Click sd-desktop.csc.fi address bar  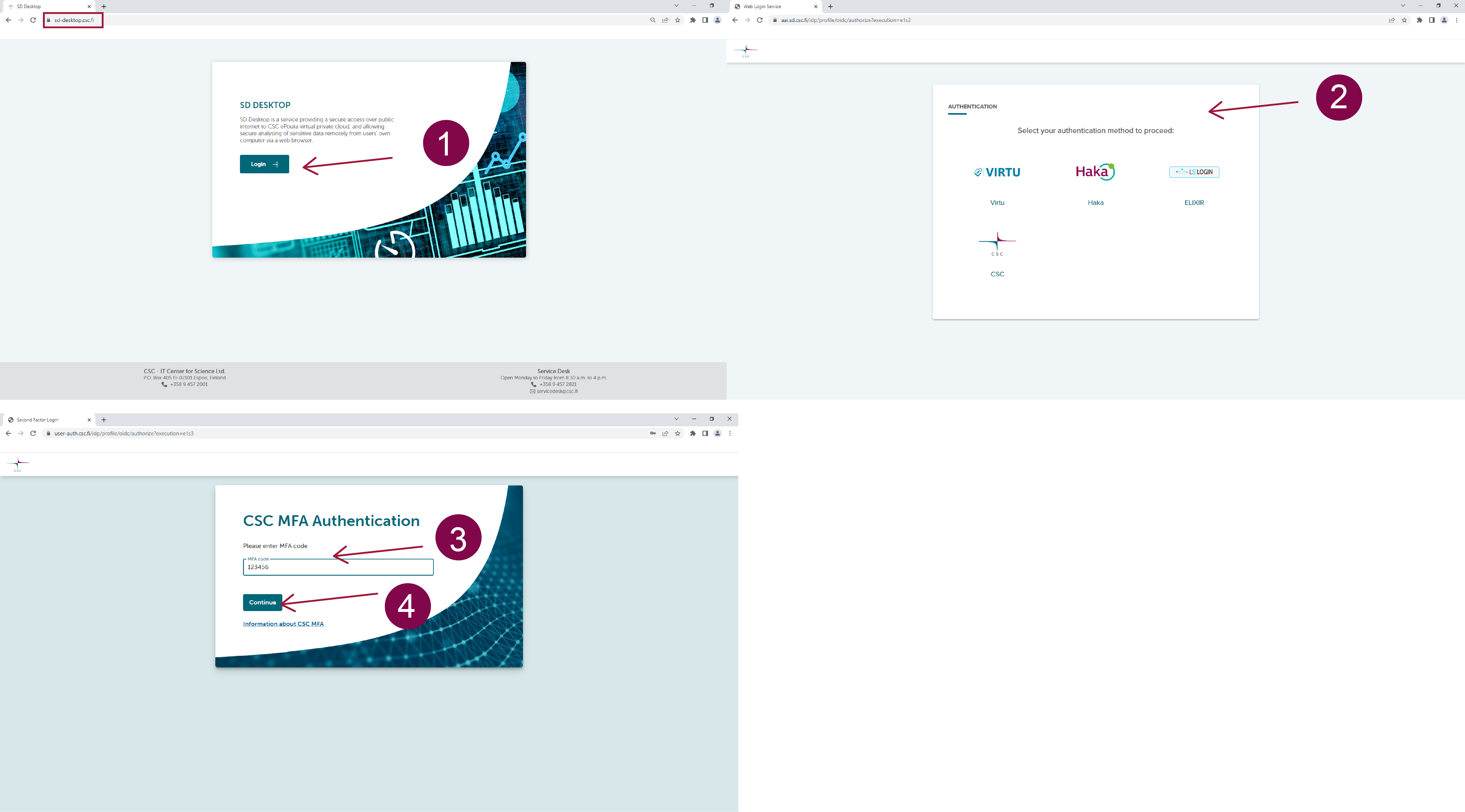[74, 20]
